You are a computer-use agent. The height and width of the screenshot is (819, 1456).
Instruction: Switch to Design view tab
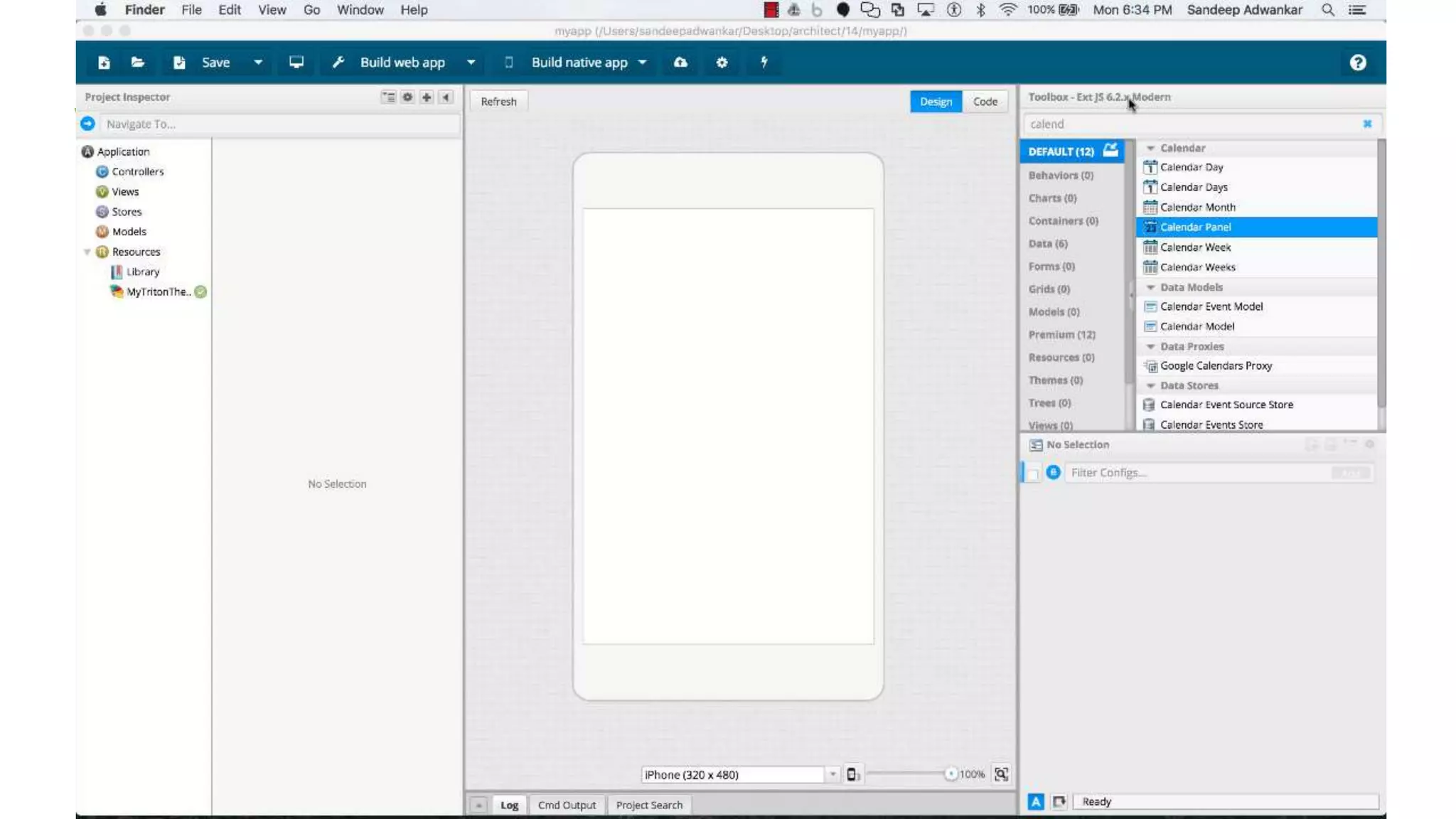pyautogui.click(x=936, y=102)
